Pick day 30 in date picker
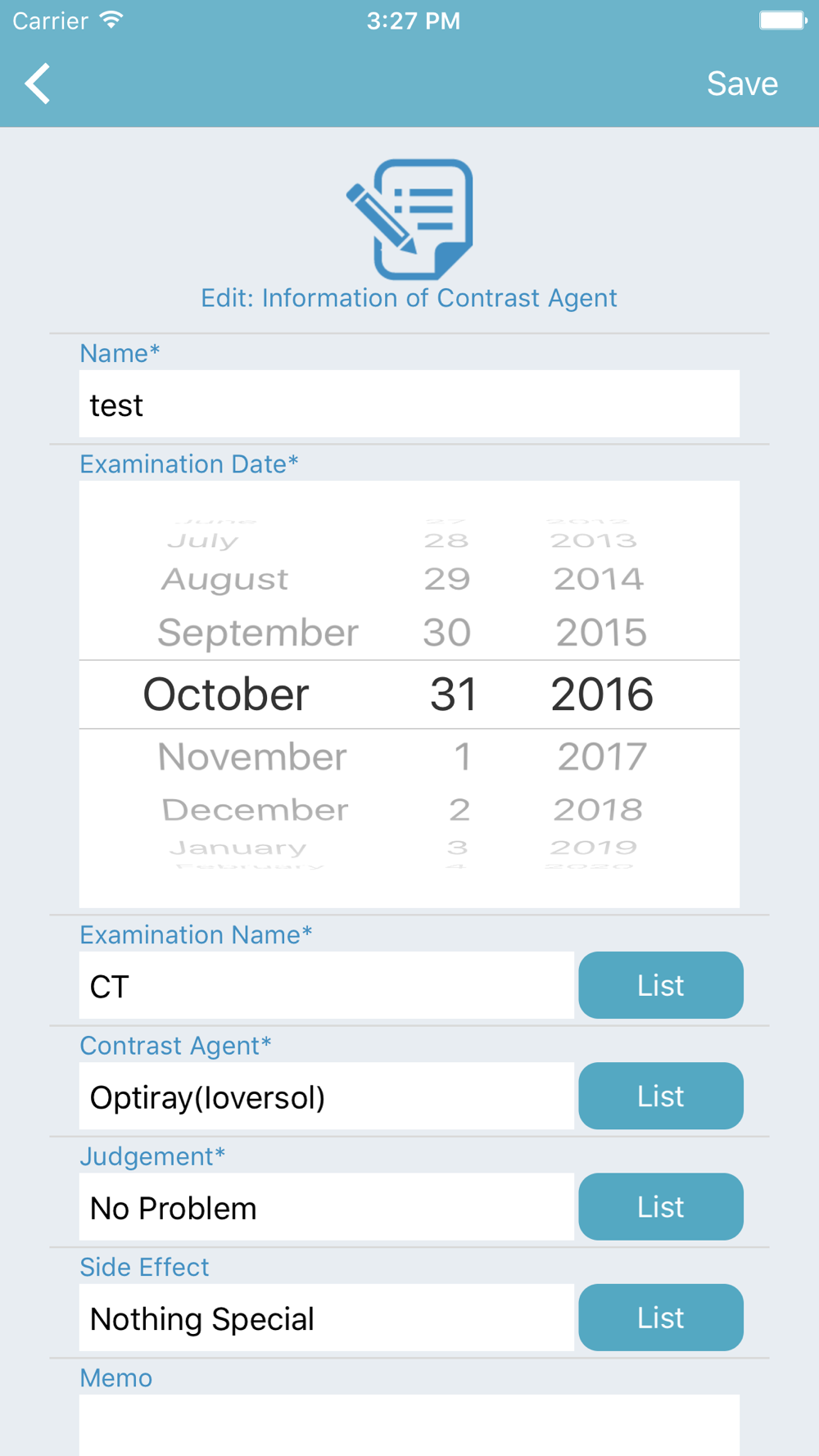 [447, 632]
